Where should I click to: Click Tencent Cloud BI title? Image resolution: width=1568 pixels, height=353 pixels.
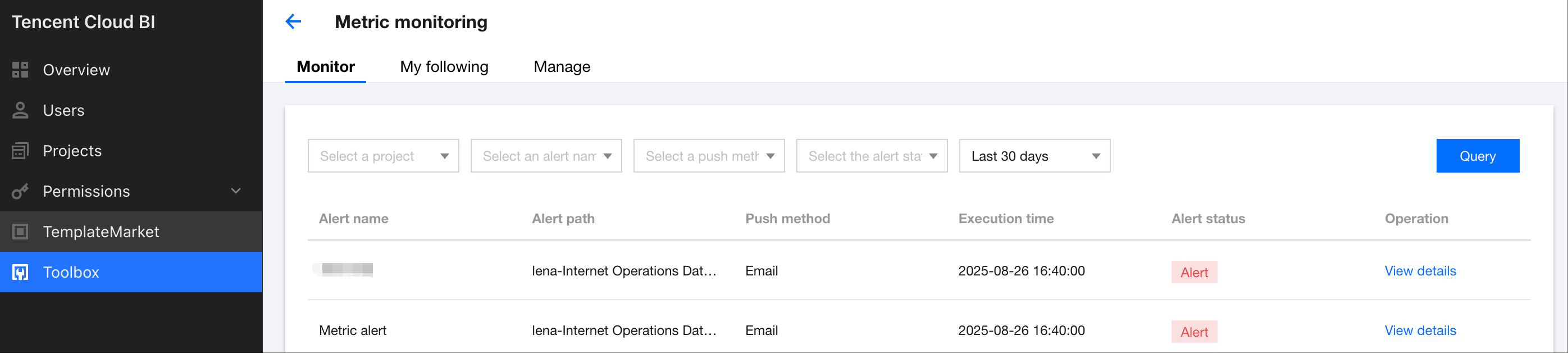point(83,22)
